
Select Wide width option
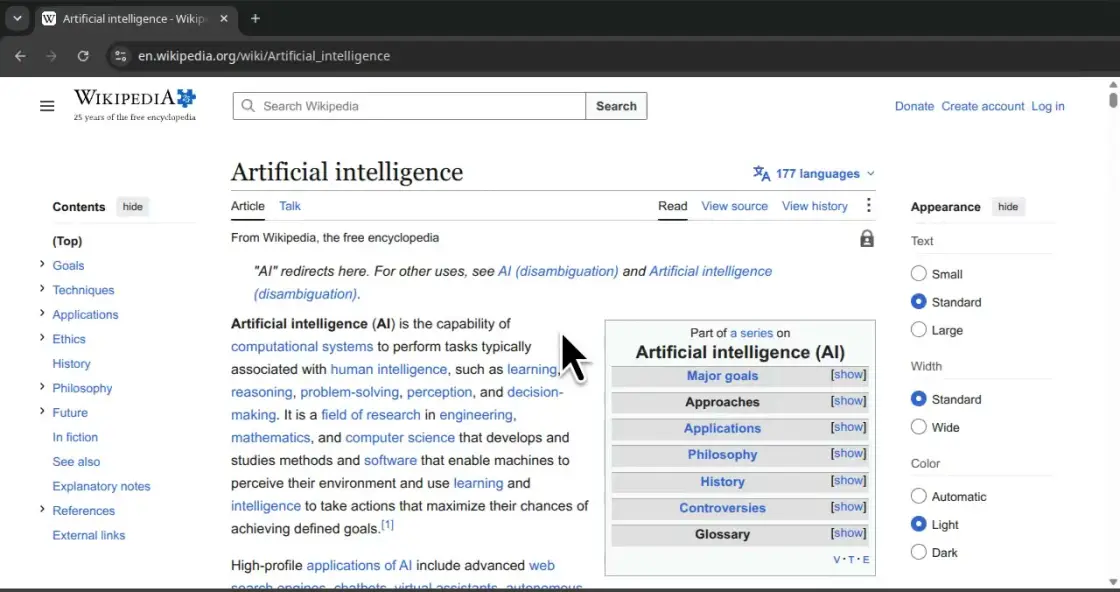919,427
